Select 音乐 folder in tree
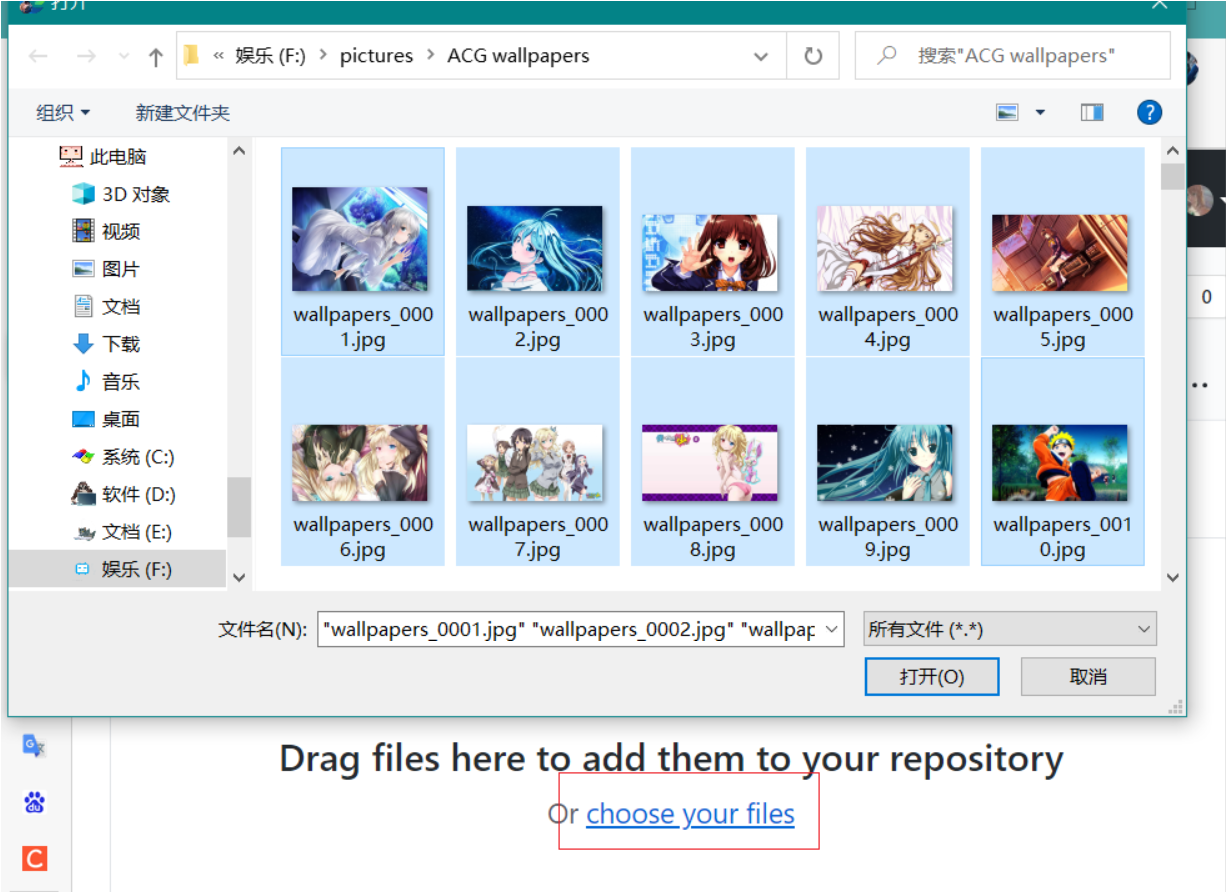Screen dimensions: 1226x892 pos(106,381)
